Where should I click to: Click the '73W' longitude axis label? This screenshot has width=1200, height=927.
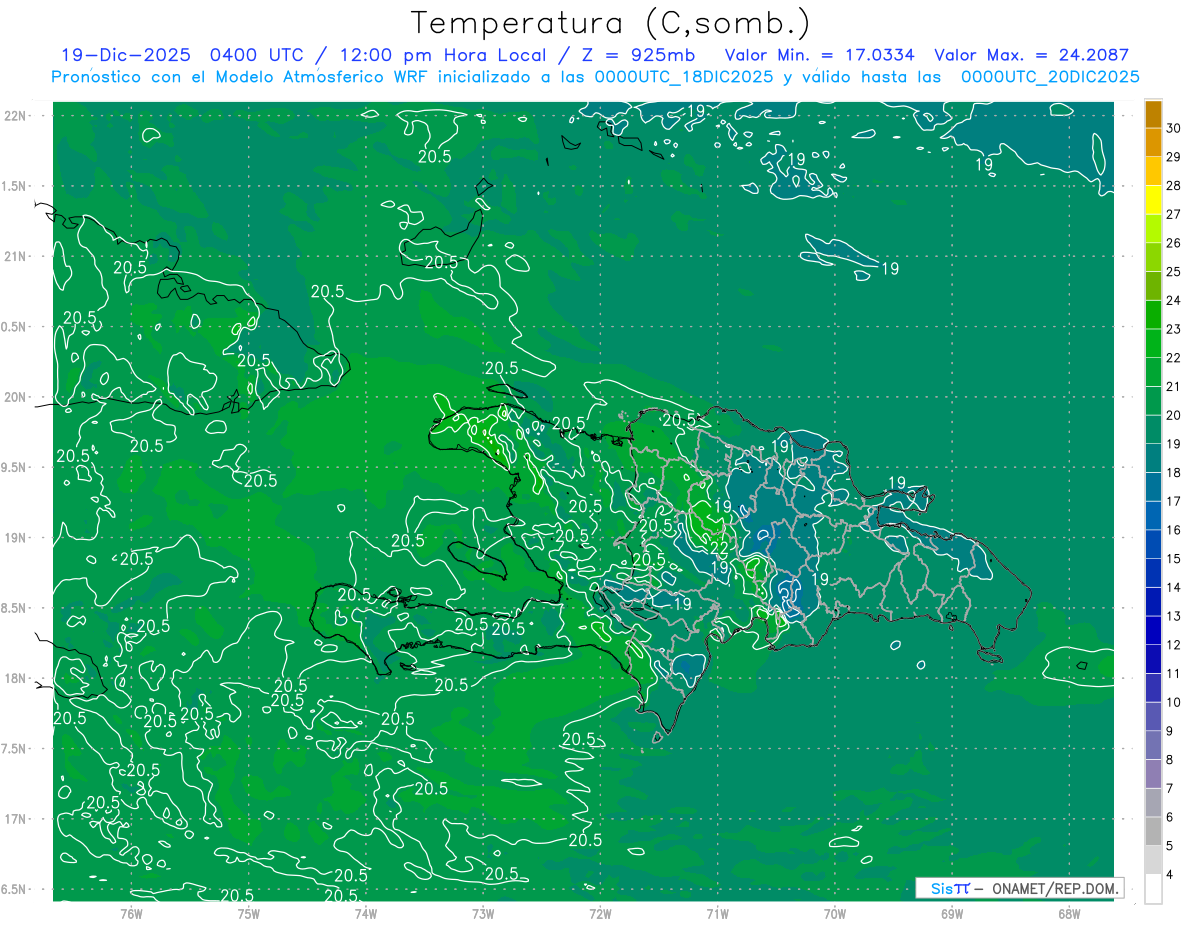[x=483, y=913]
